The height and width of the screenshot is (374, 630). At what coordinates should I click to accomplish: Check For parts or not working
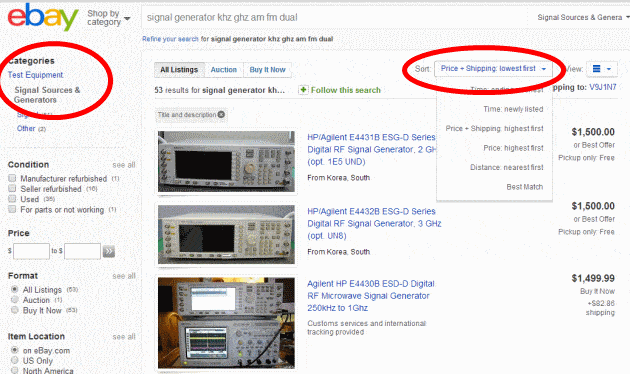(x=12, y=209)
